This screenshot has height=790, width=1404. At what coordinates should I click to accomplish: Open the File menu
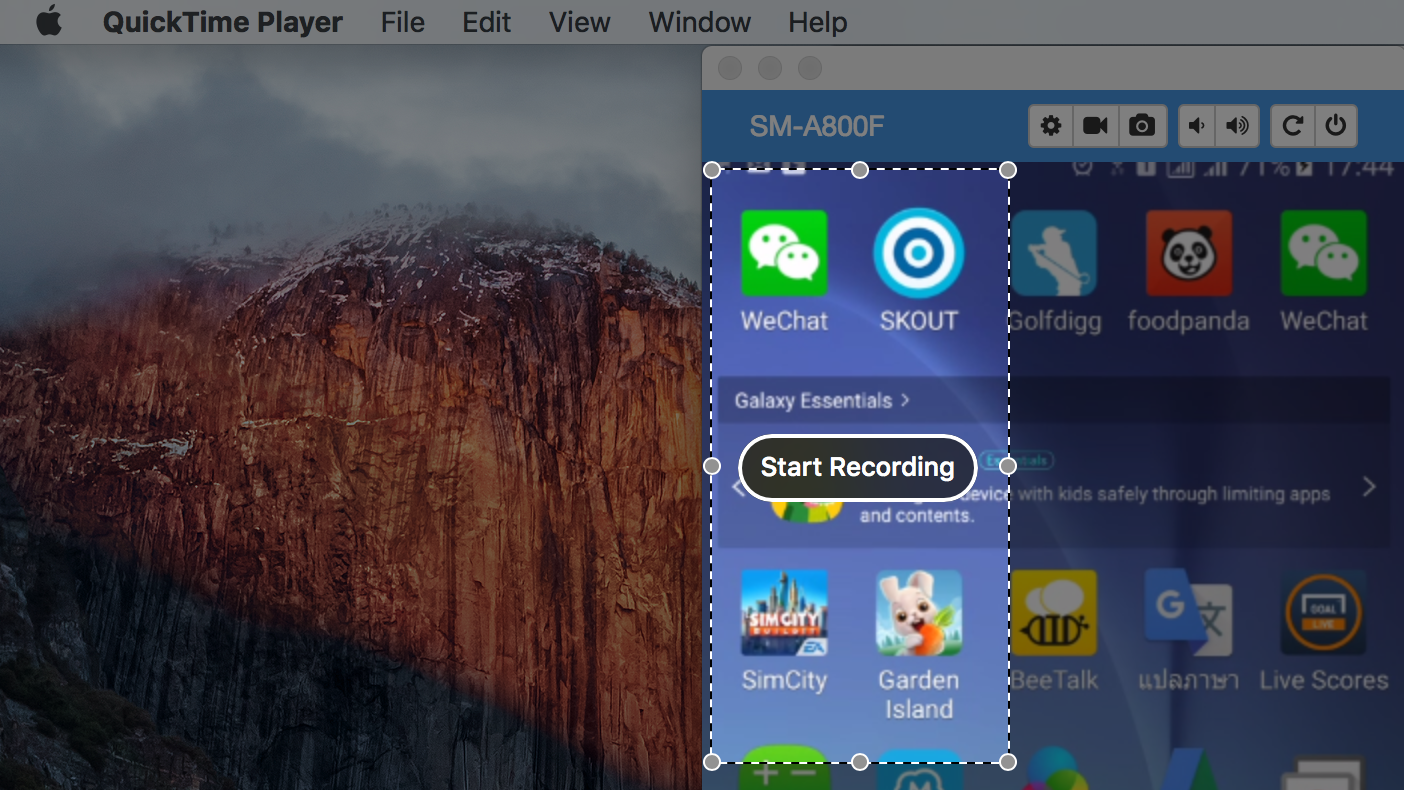click(403, 22)
